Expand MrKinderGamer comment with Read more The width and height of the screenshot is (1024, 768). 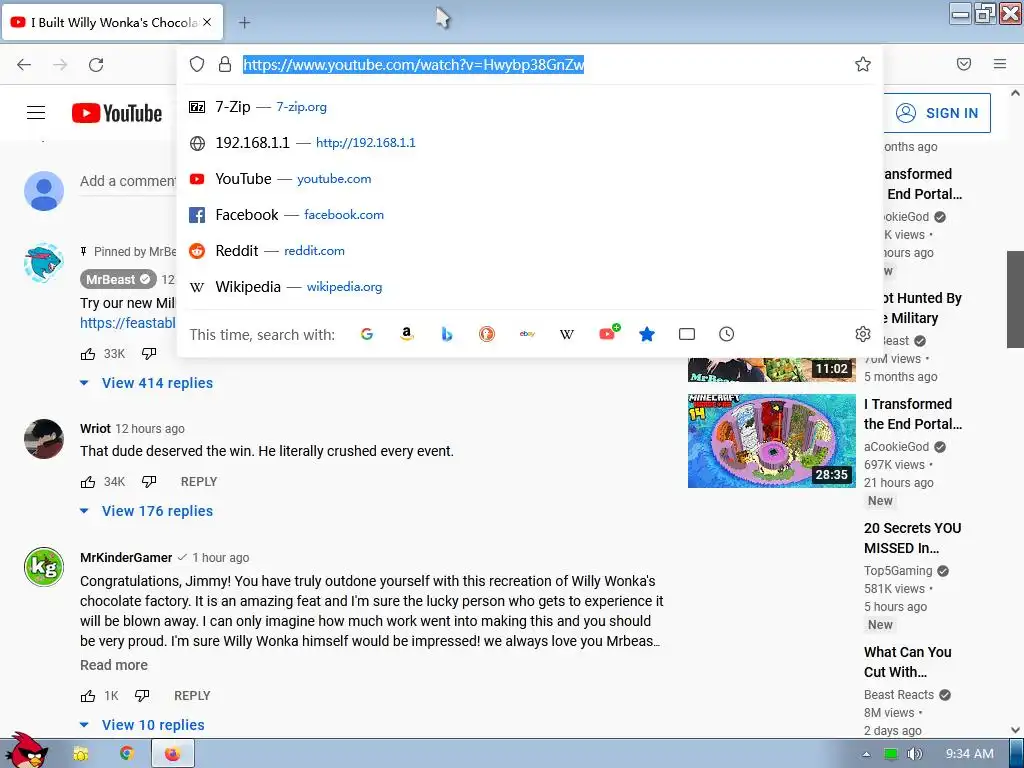pyautogui.click(x=114, y=665)
